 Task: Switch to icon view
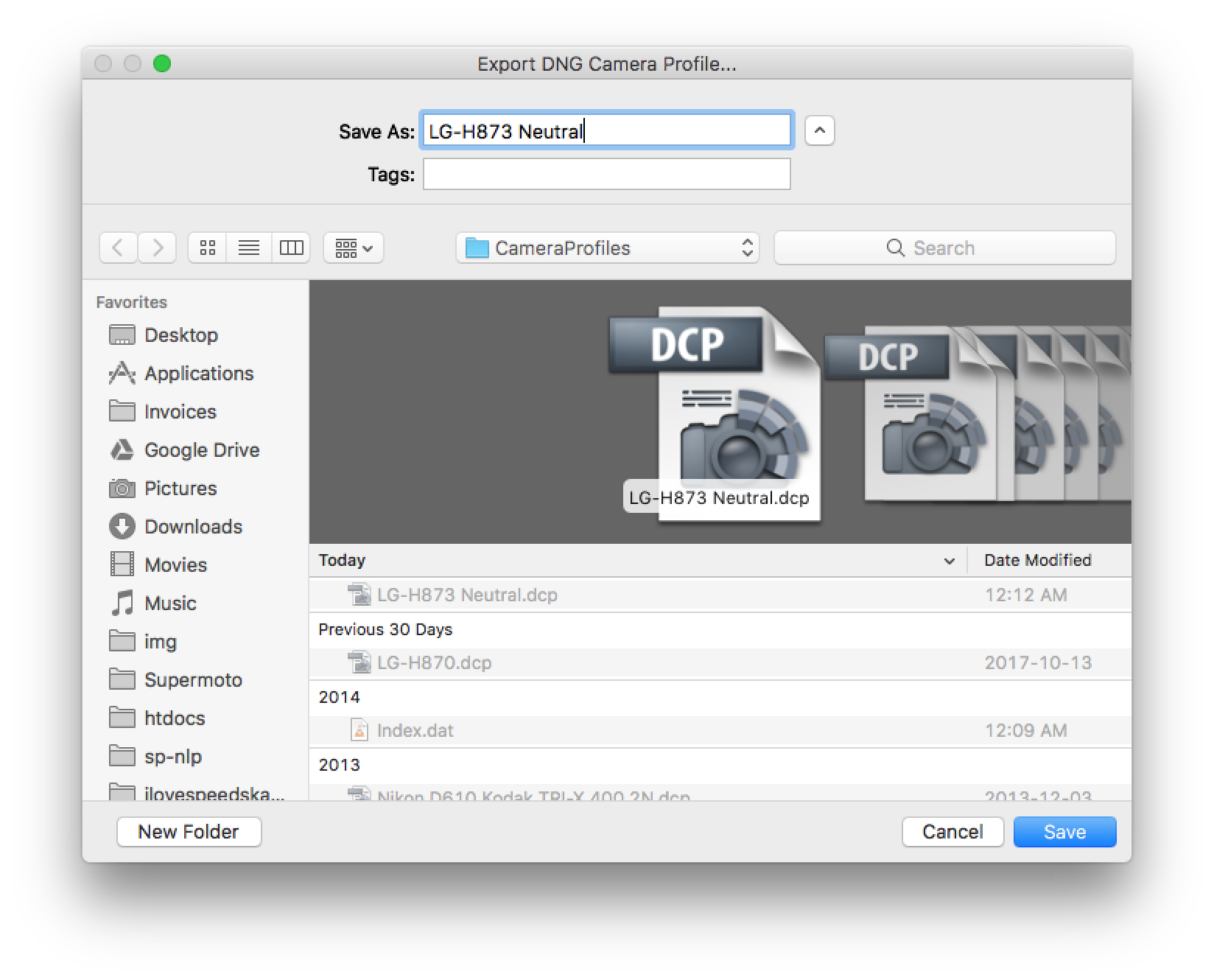click(x=208, y=248)
